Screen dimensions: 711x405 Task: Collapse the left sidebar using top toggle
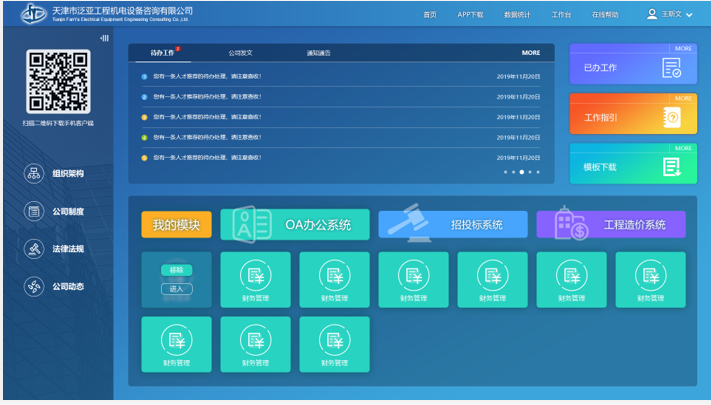(104, 38)
